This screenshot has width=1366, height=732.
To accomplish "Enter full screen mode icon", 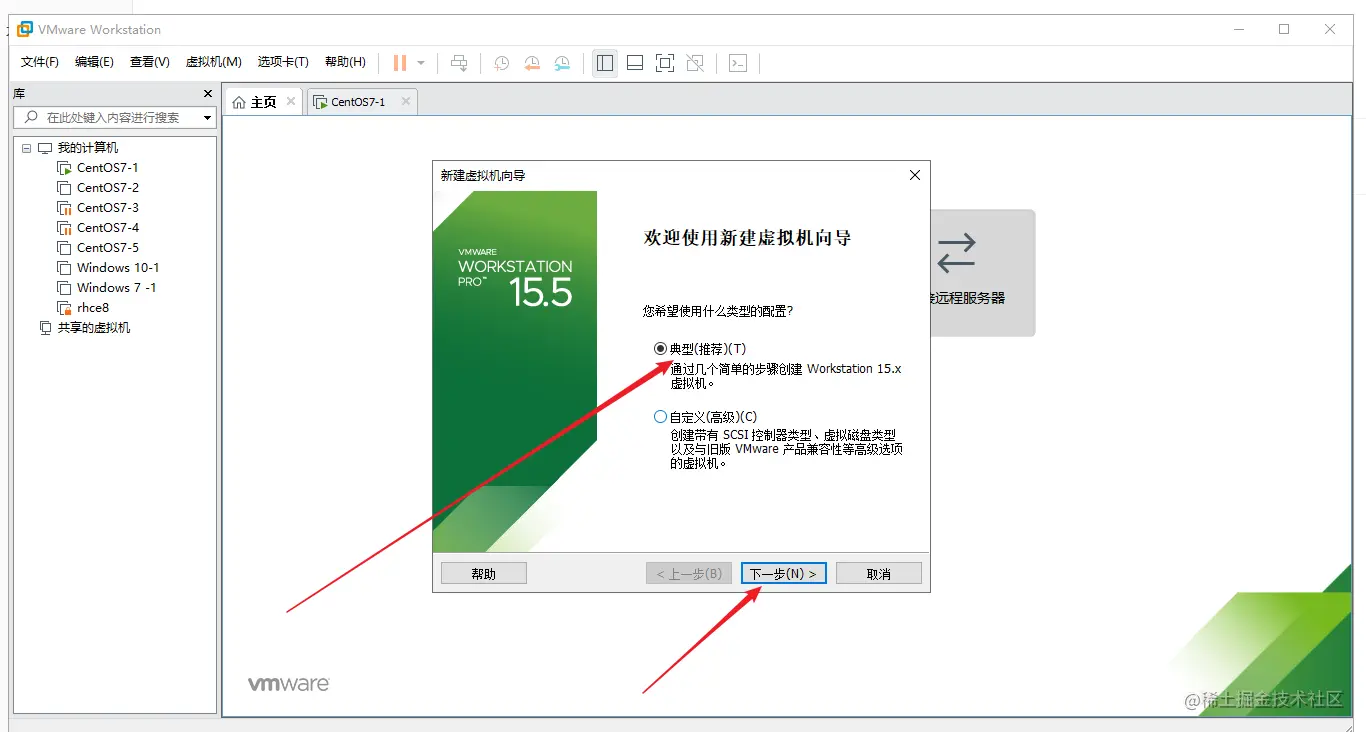I will pos(665,63).
